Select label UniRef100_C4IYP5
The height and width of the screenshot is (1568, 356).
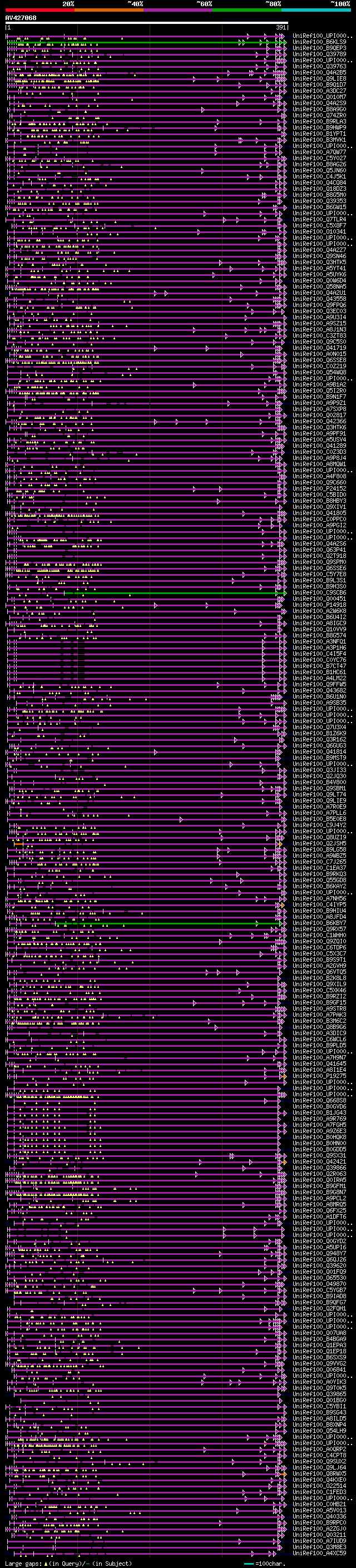tap(319, 904)
